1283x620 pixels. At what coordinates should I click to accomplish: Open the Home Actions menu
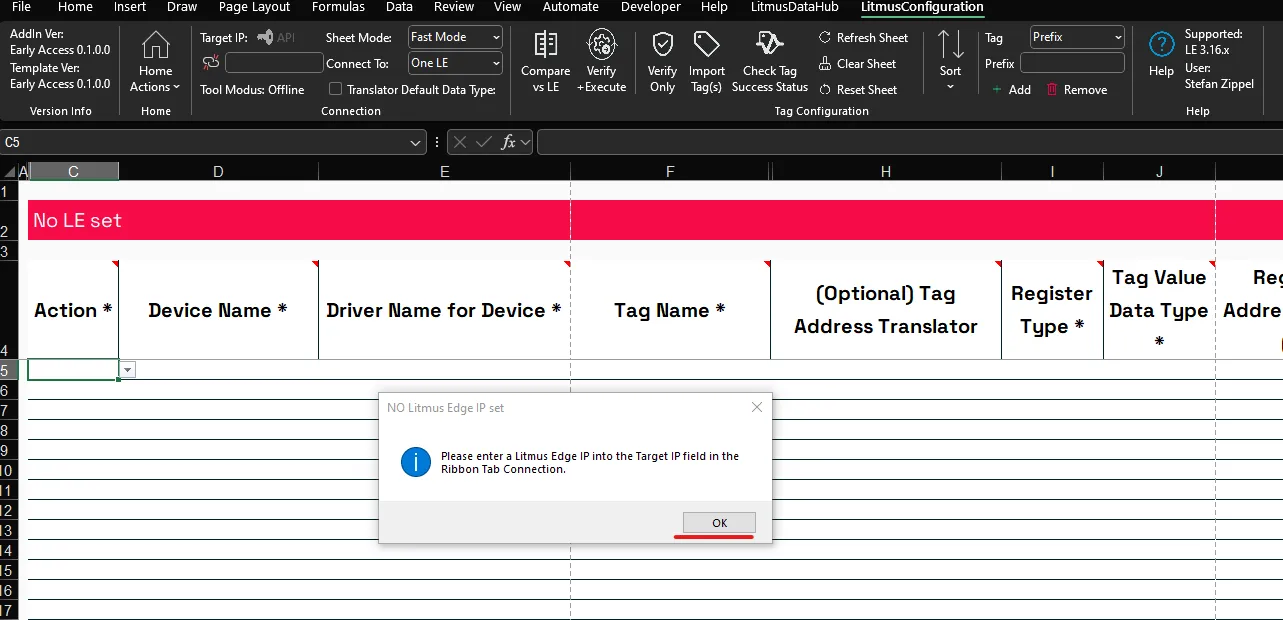[x=155, y=62]
